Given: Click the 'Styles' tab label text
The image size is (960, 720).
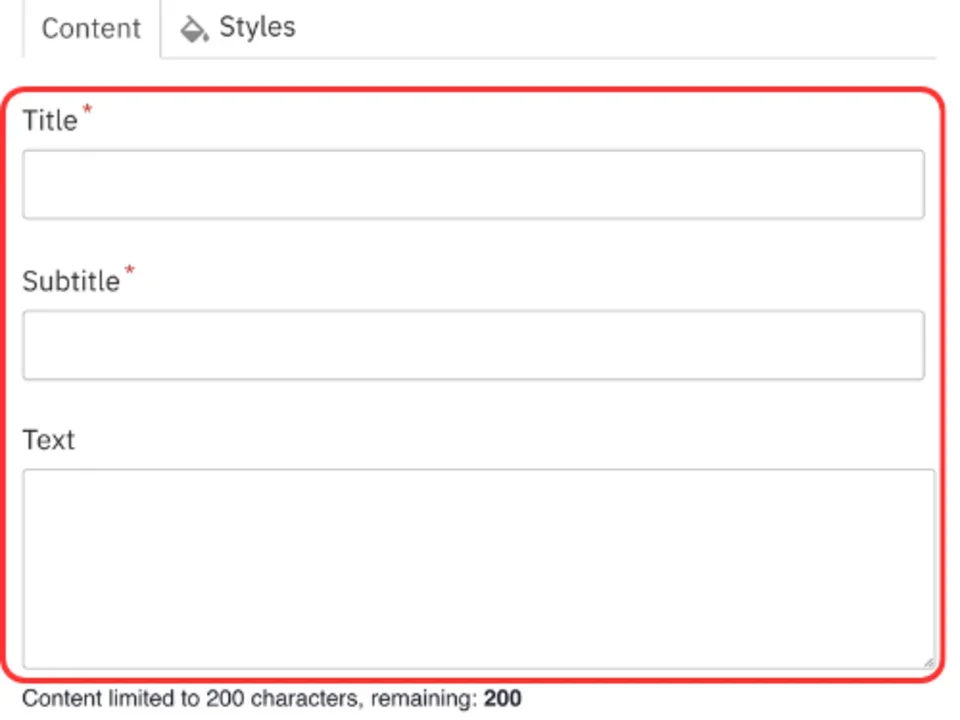Looking at the screenshot, I should click(x=257, y=27).
